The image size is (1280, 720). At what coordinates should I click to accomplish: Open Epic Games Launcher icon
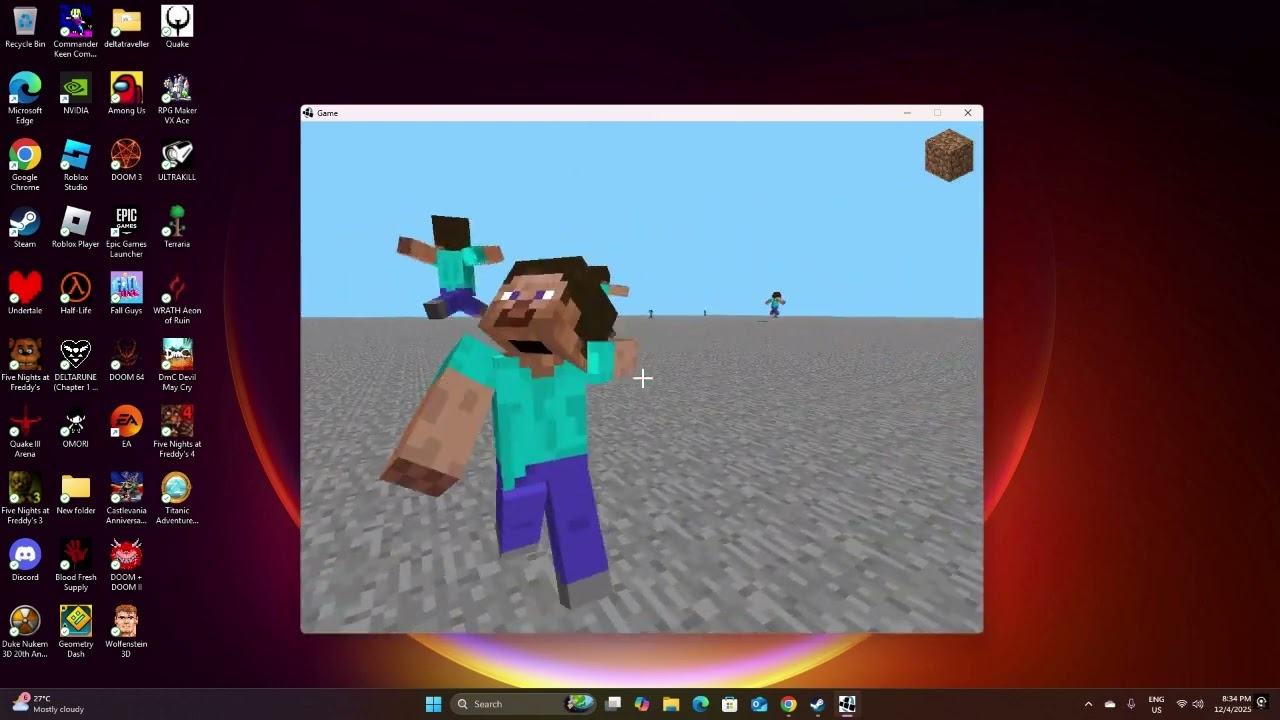point(126,233)
